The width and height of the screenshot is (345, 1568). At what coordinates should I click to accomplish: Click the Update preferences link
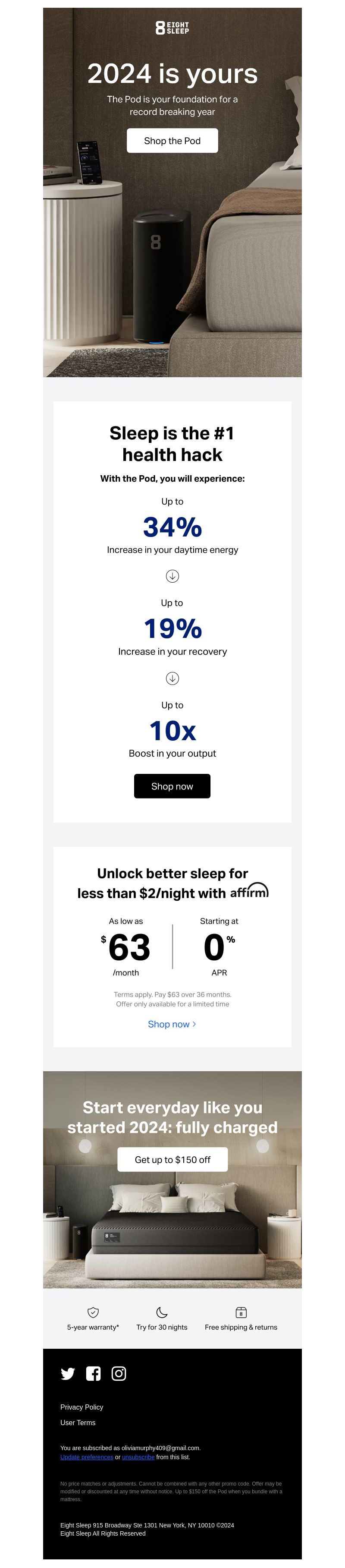coord(86,1457)
